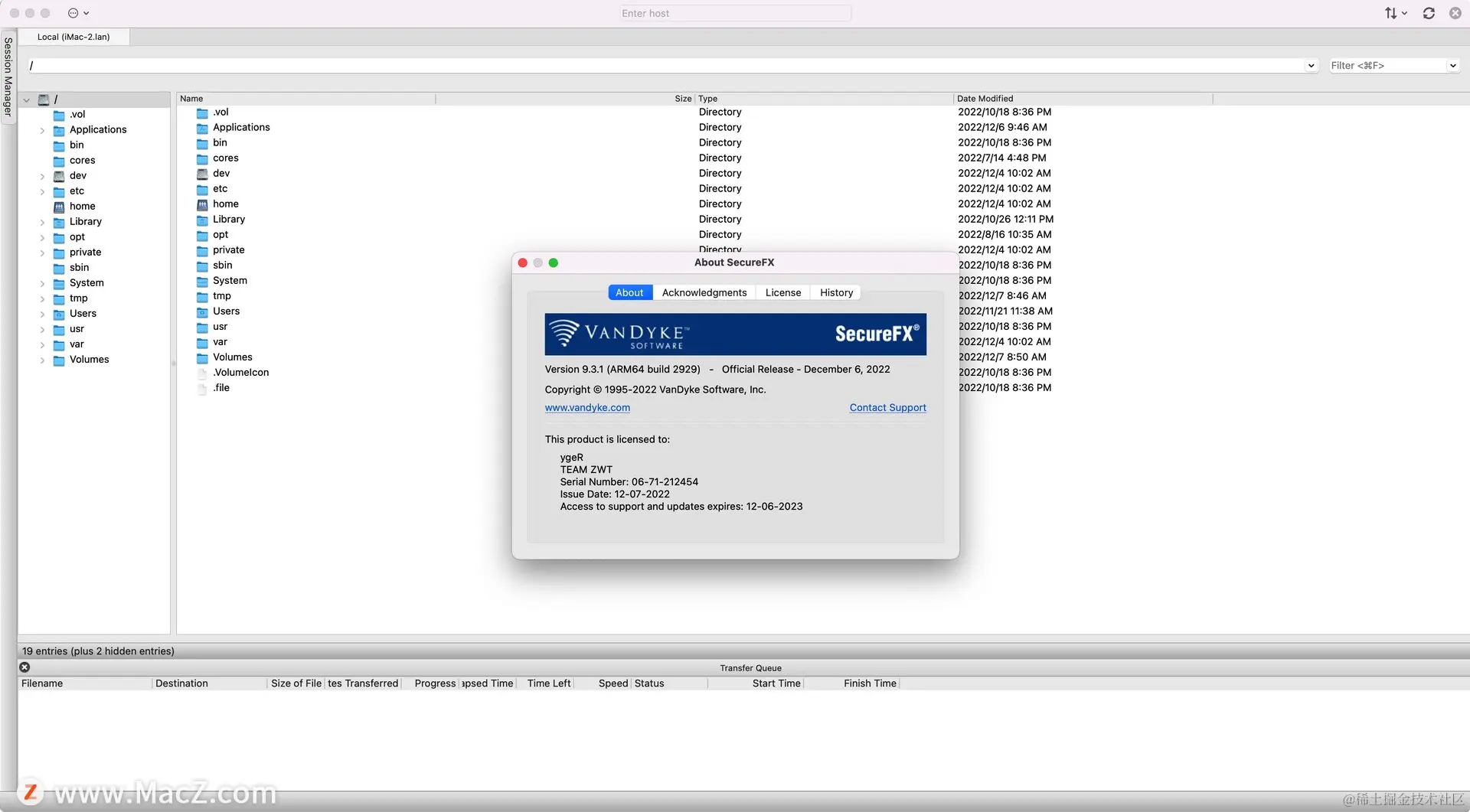Open the License tab

(783, 292)
